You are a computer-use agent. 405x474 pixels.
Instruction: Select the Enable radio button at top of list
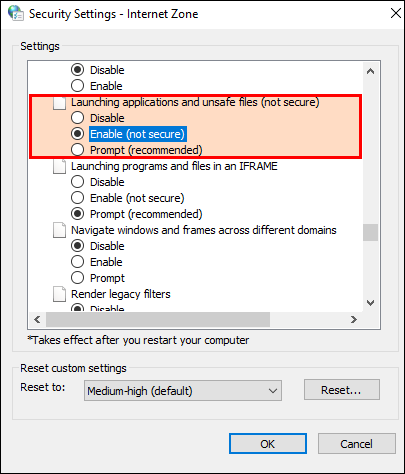click(77, 86)
